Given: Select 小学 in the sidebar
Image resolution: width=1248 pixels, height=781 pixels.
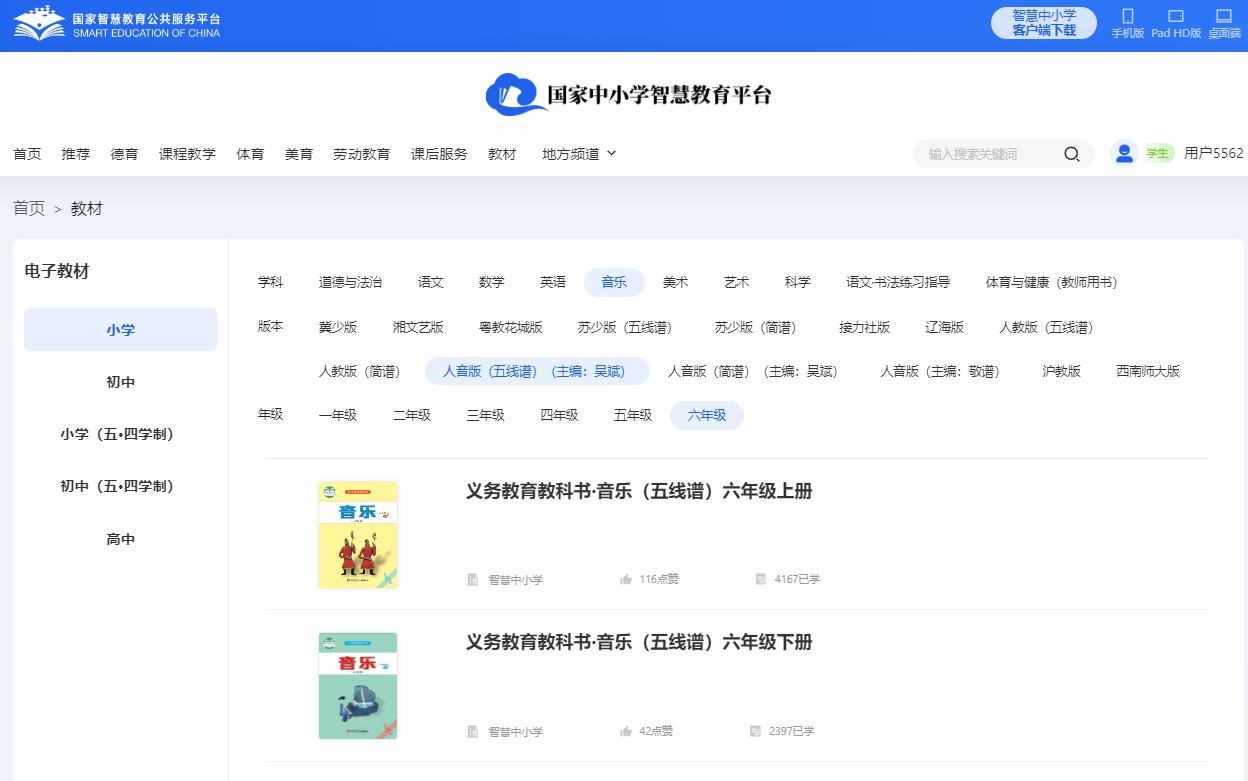Looking at the screenshot, I should [x=121, y=330].
